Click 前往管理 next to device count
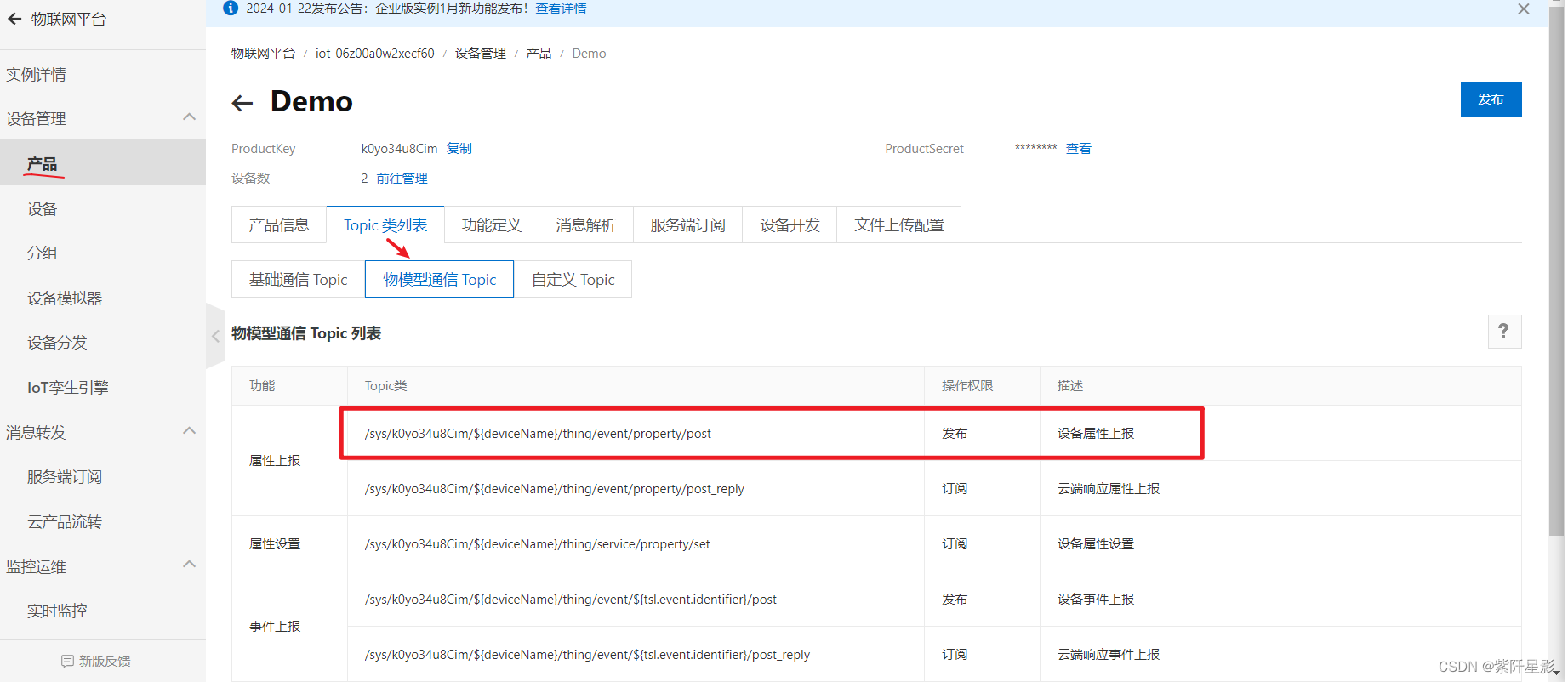This screenshot has height=682, width=1568. 402,179
